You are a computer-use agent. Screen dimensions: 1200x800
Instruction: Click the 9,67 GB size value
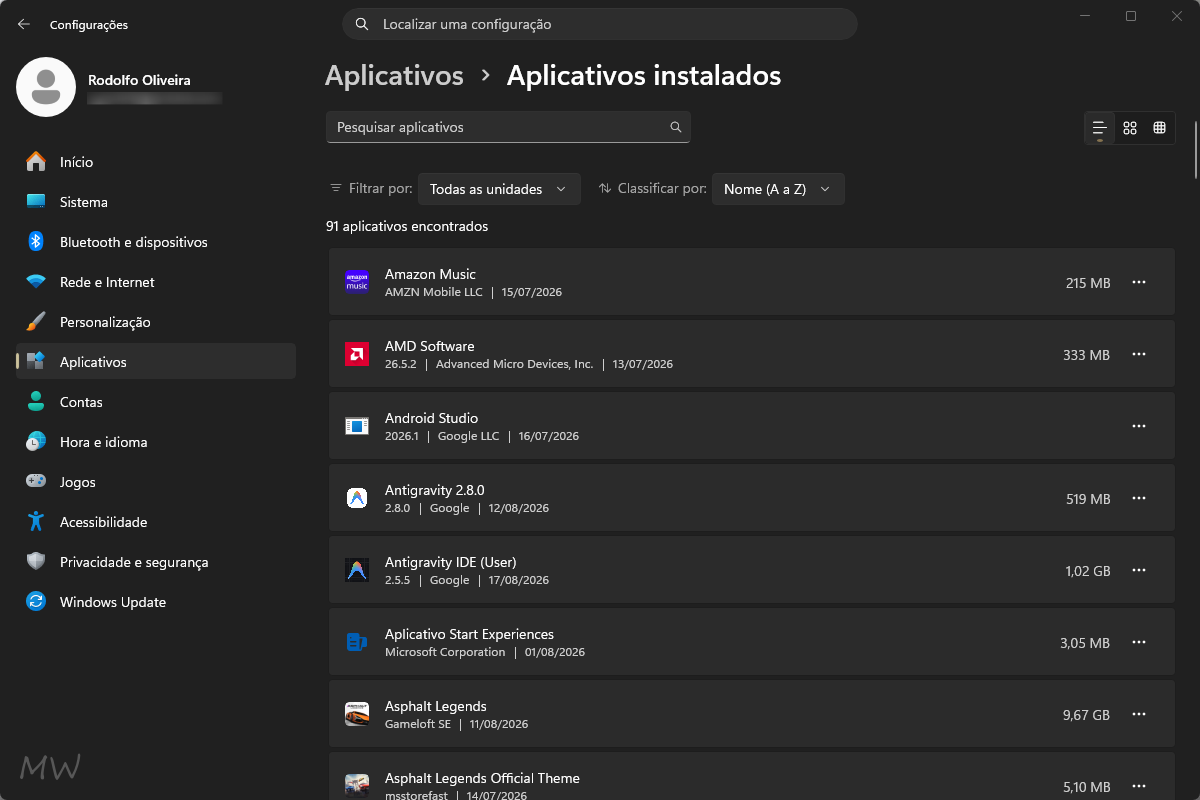pos(1088,714)
